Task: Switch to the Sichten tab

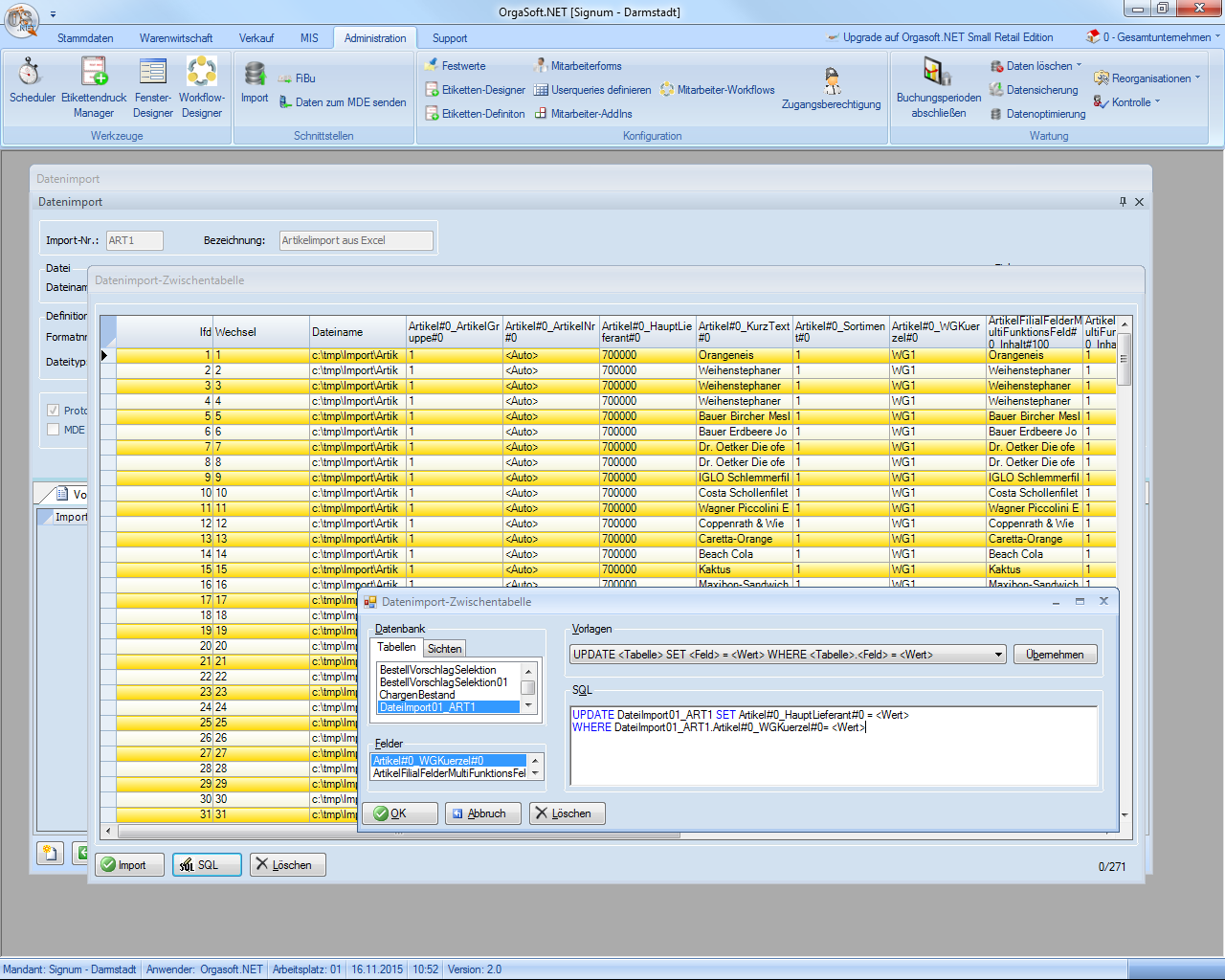Action: [444, 649]
